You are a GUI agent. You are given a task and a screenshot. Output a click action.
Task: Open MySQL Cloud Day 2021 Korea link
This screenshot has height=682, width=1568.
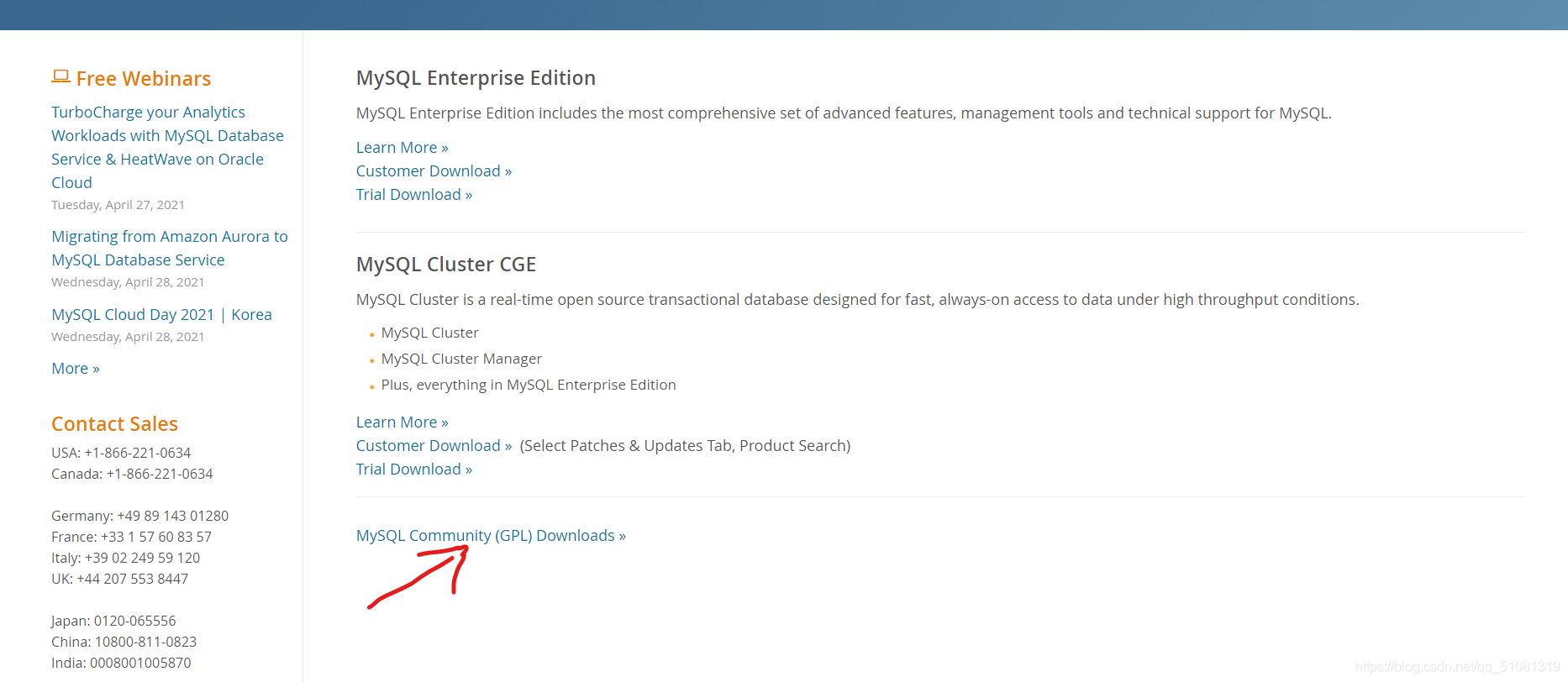click(x=161, y=314)
